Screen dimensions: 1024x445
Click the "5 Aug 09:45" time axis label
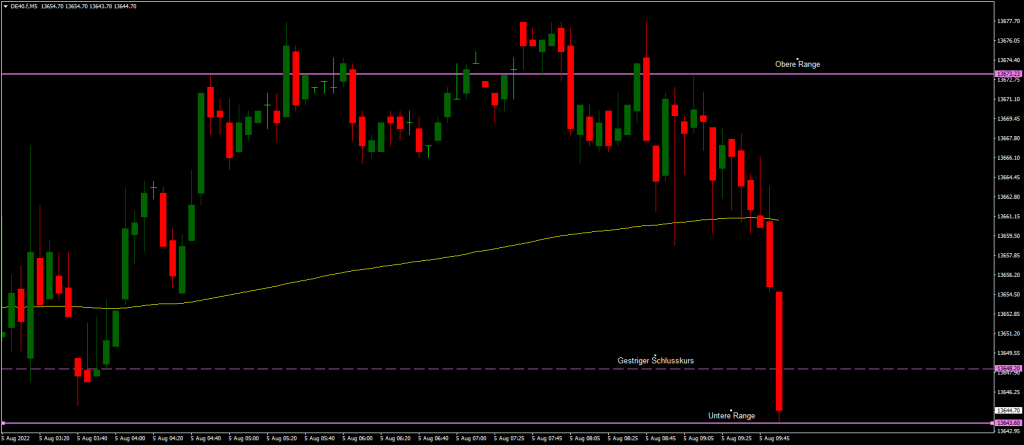(x=775, y=438)
